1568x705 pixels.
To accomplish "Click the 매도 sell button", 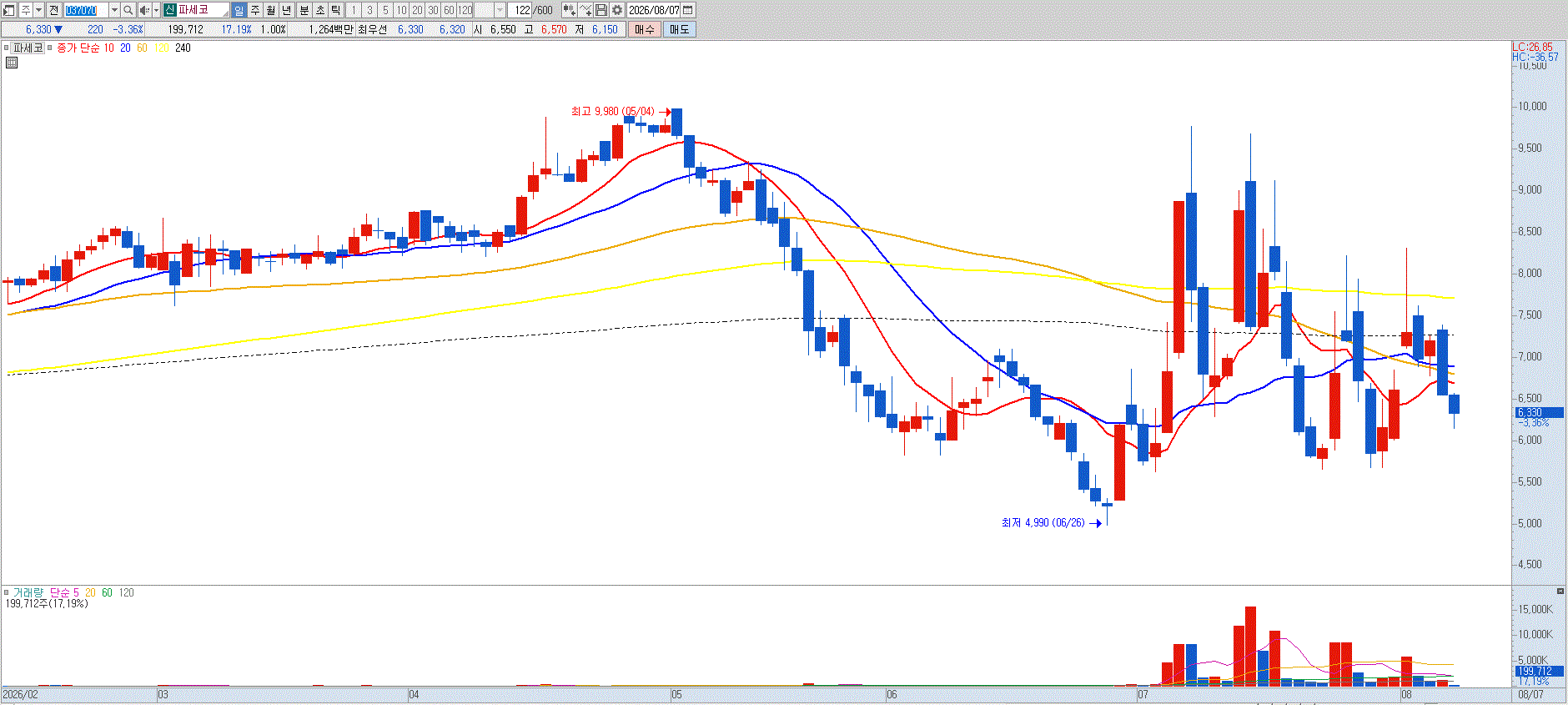I will [679, 29].
